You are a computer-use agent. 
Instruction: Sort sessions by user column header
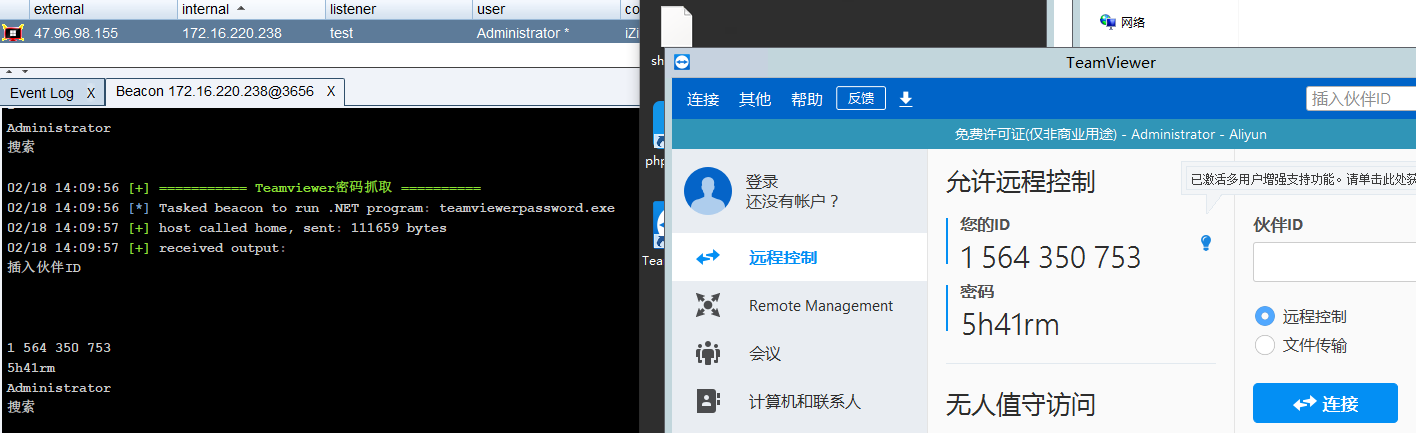click(x=546, y=9)
